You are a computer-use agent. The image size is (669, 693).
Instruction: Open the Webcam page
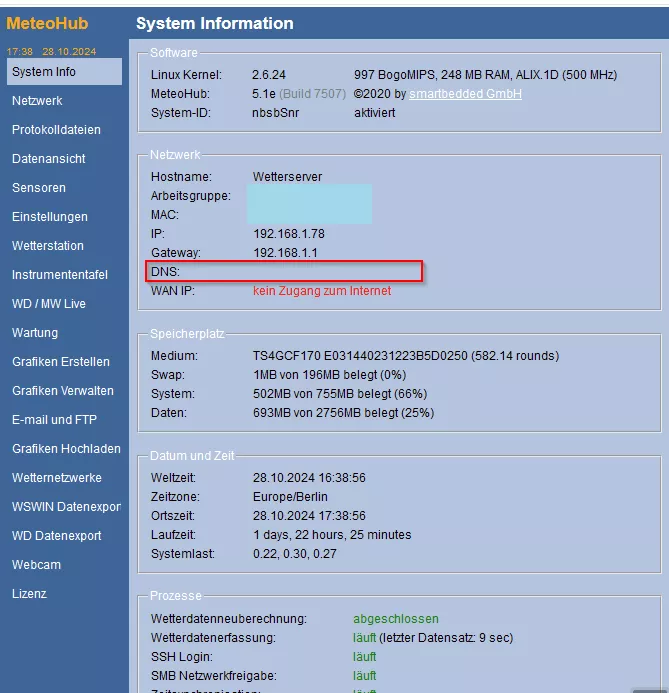[x=36, y=565]
